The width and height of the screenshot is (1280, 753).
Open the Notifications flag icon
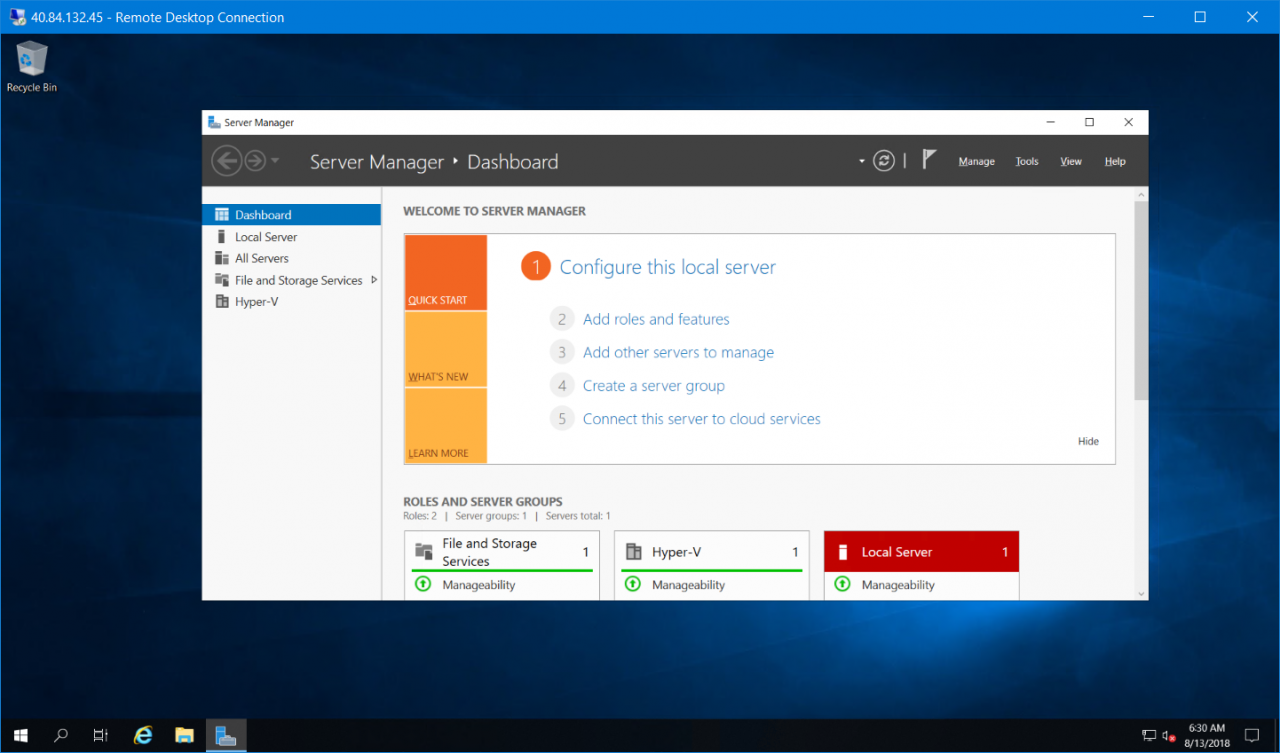929,160
